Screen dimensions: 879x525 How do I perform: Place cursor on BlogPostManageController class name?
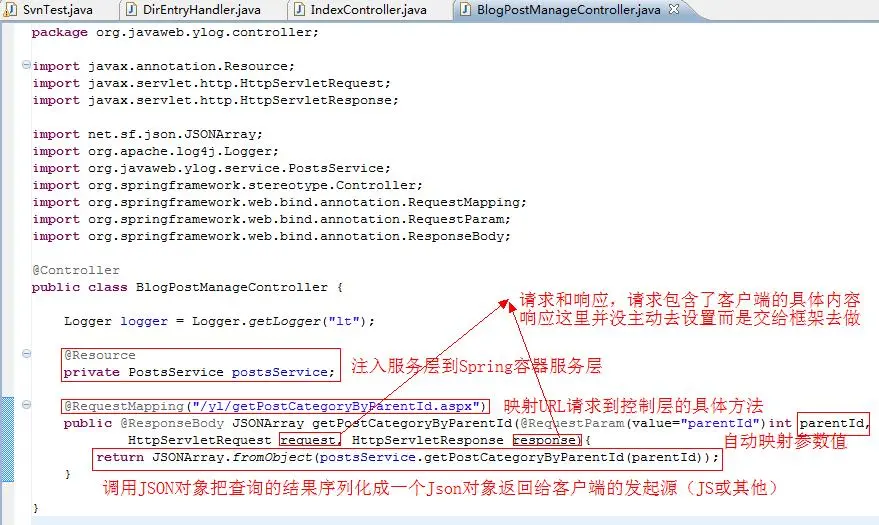coord(232,287)
